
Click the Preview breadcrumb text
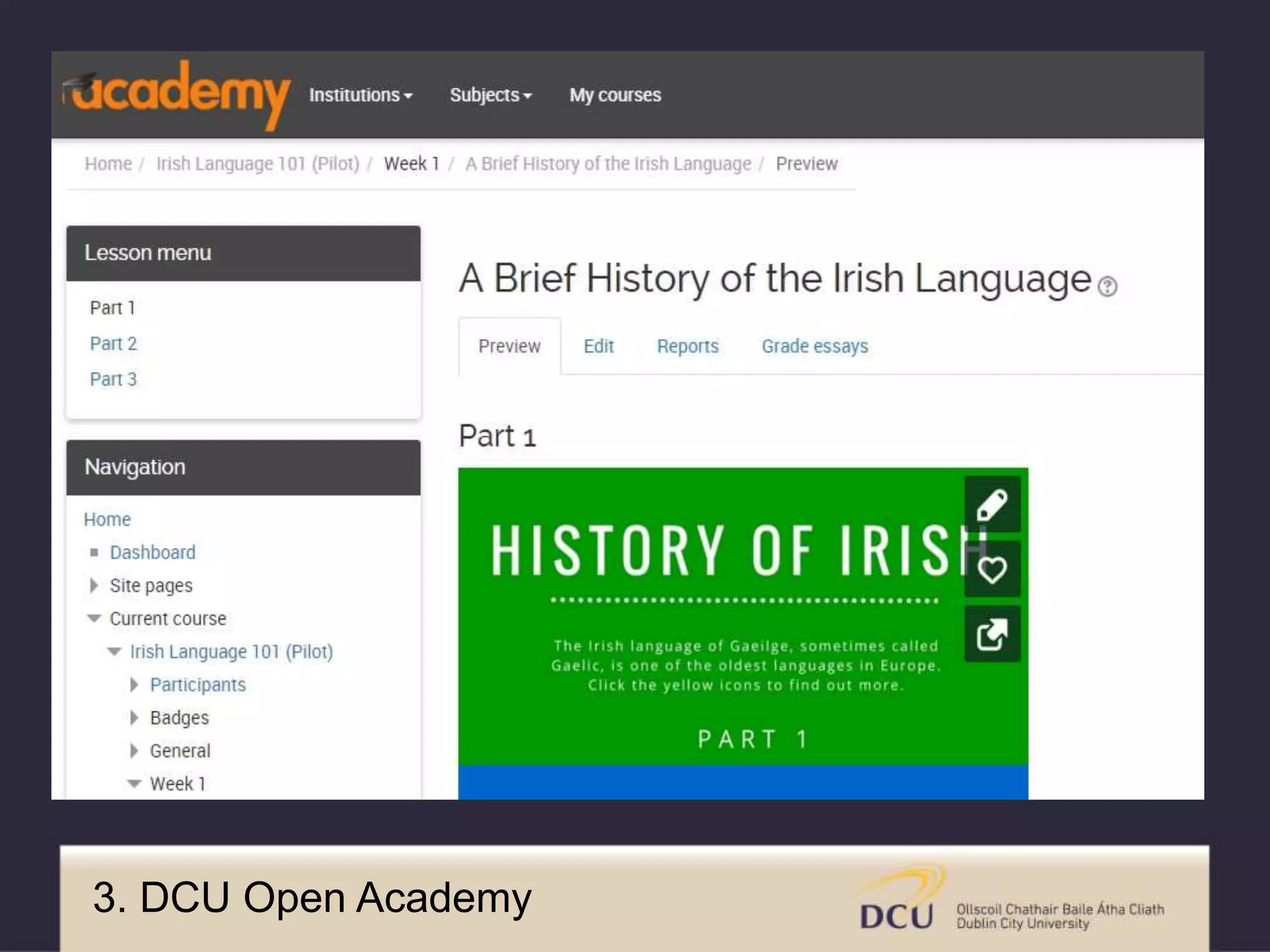(807, 164)
